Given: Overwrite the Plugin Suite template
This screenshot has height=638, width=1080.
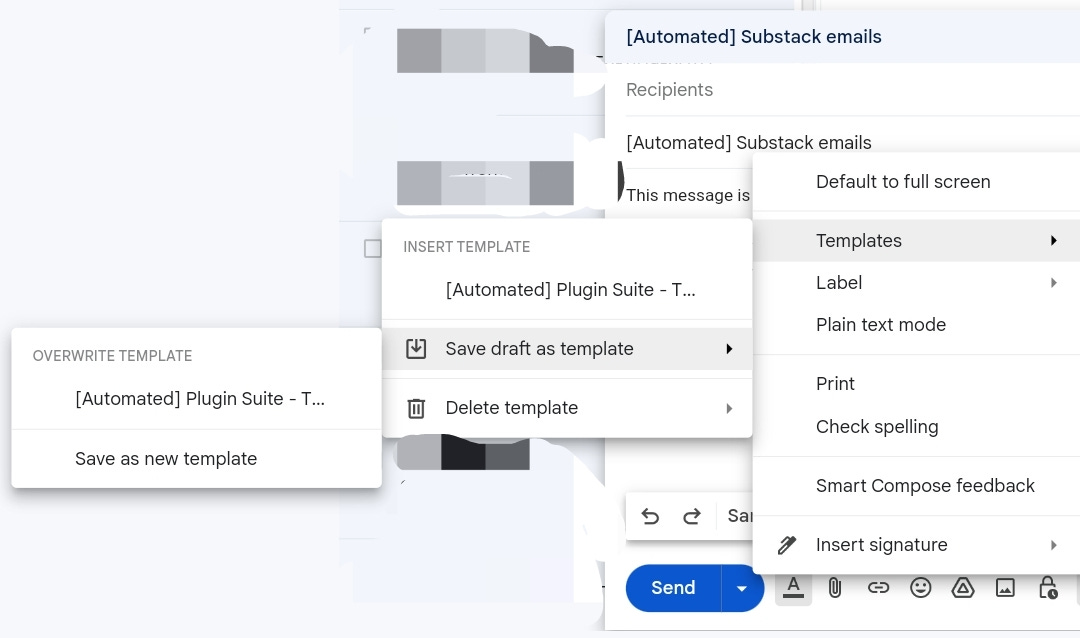Looking at the screenshot, I should (x=196, y=399).
